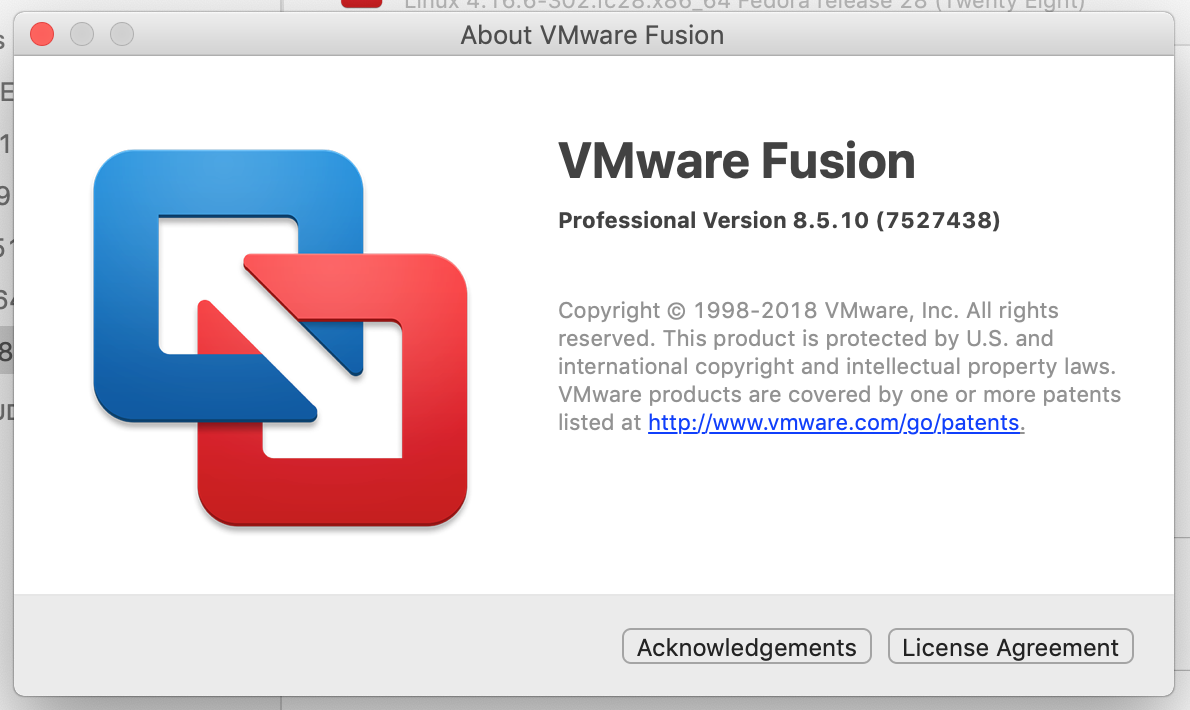Click the red VM icon behind the dialog
The image size is (1190, 710).
tap(361, 4)
